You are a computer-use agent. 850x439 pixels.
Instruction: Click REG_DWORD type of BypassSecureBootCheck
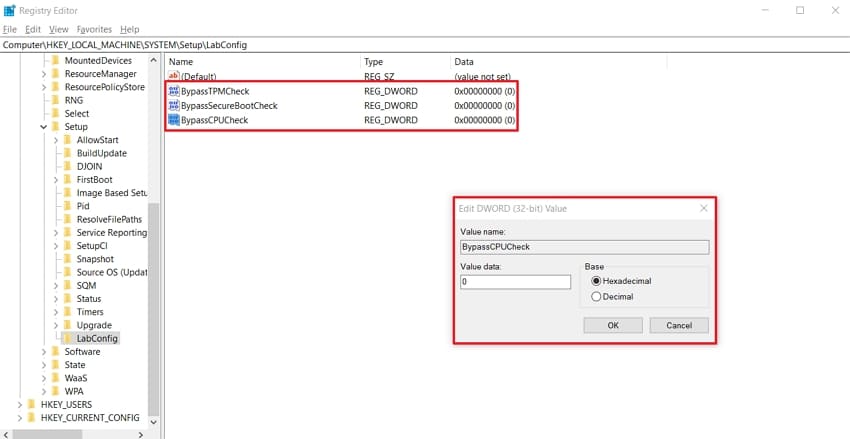[x=391, y=106]
